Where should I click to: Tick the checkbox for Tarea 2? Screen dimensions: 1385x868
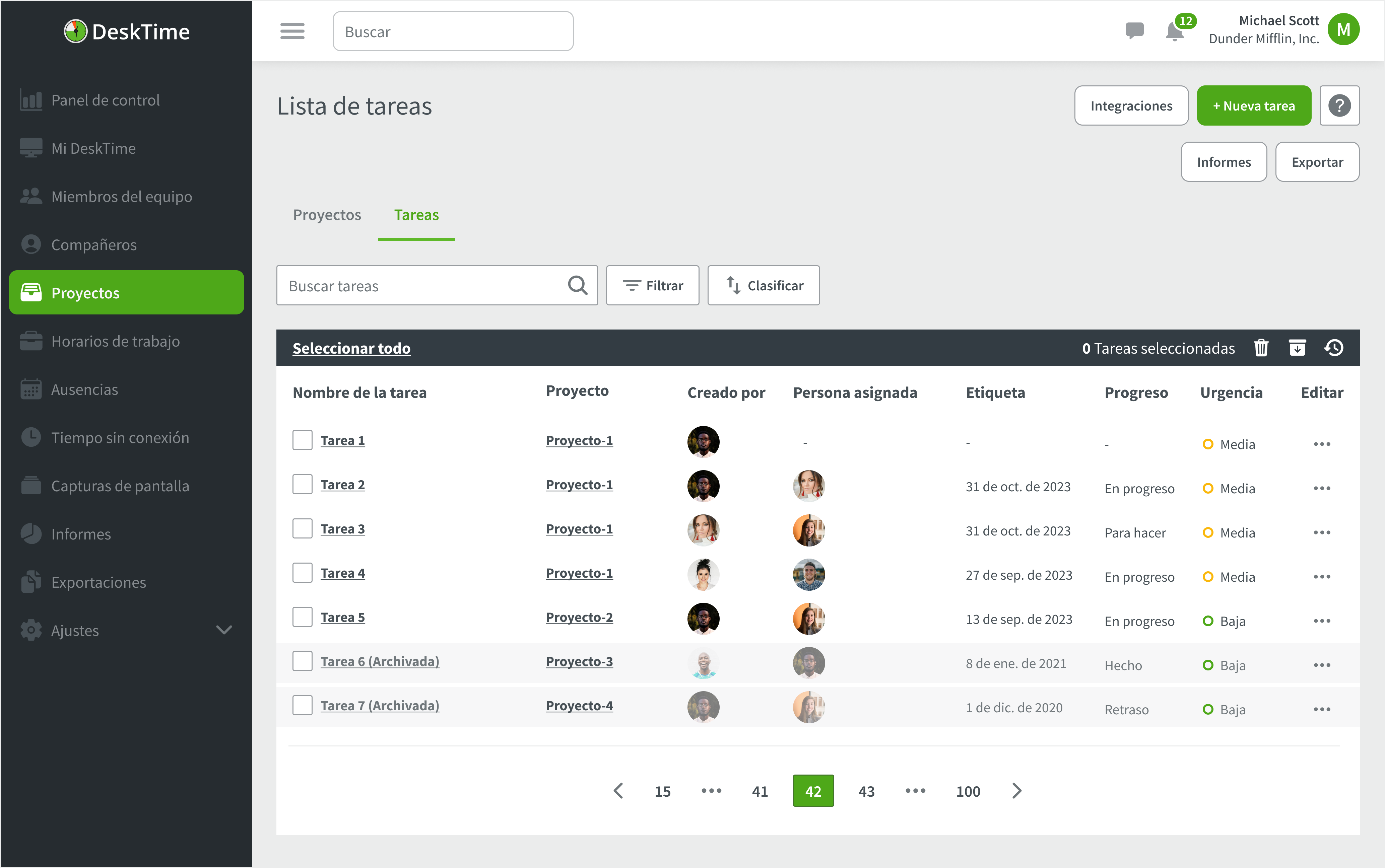(x=302, y=485)
